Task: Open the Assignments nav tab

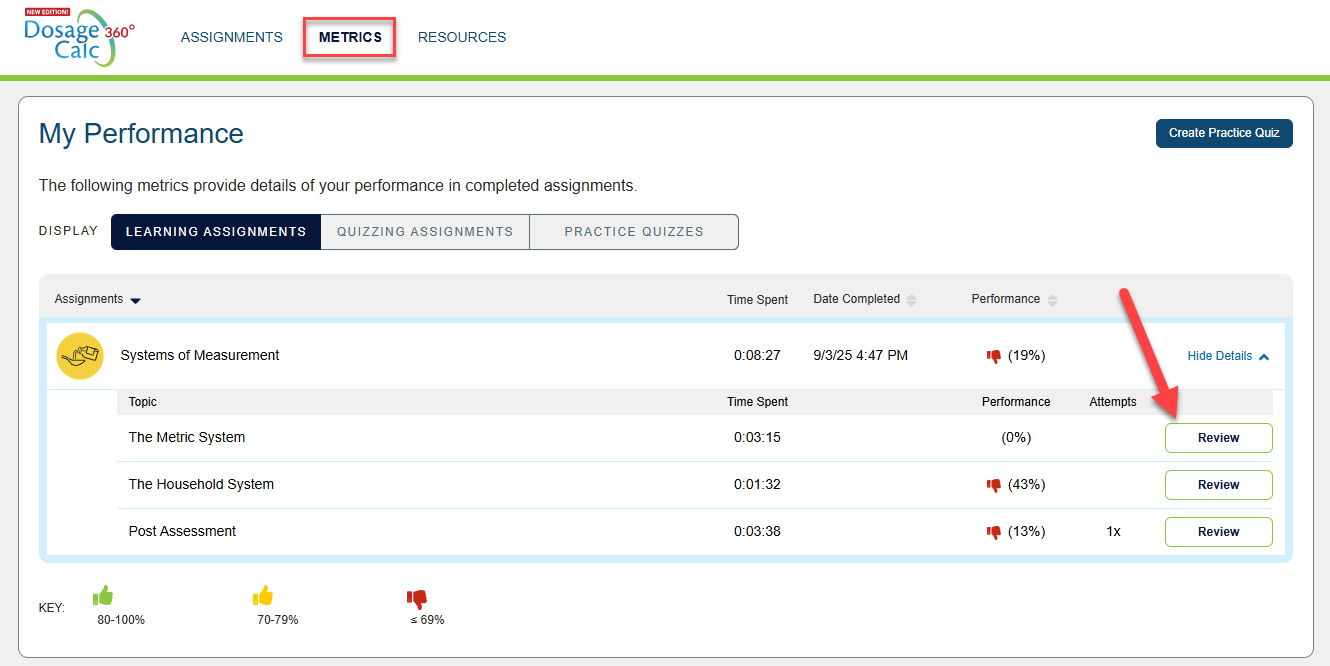Action: coord(232,37)
